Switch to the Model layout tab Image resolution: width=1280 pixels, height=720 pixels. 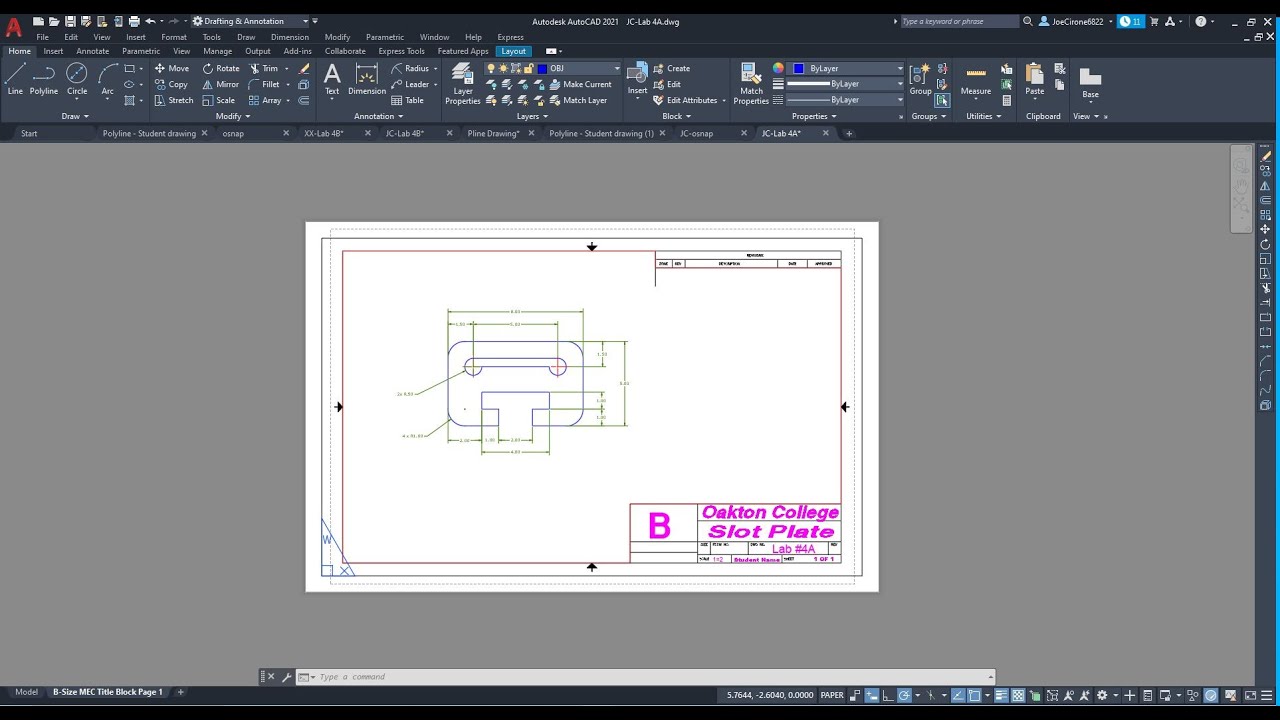26,692
